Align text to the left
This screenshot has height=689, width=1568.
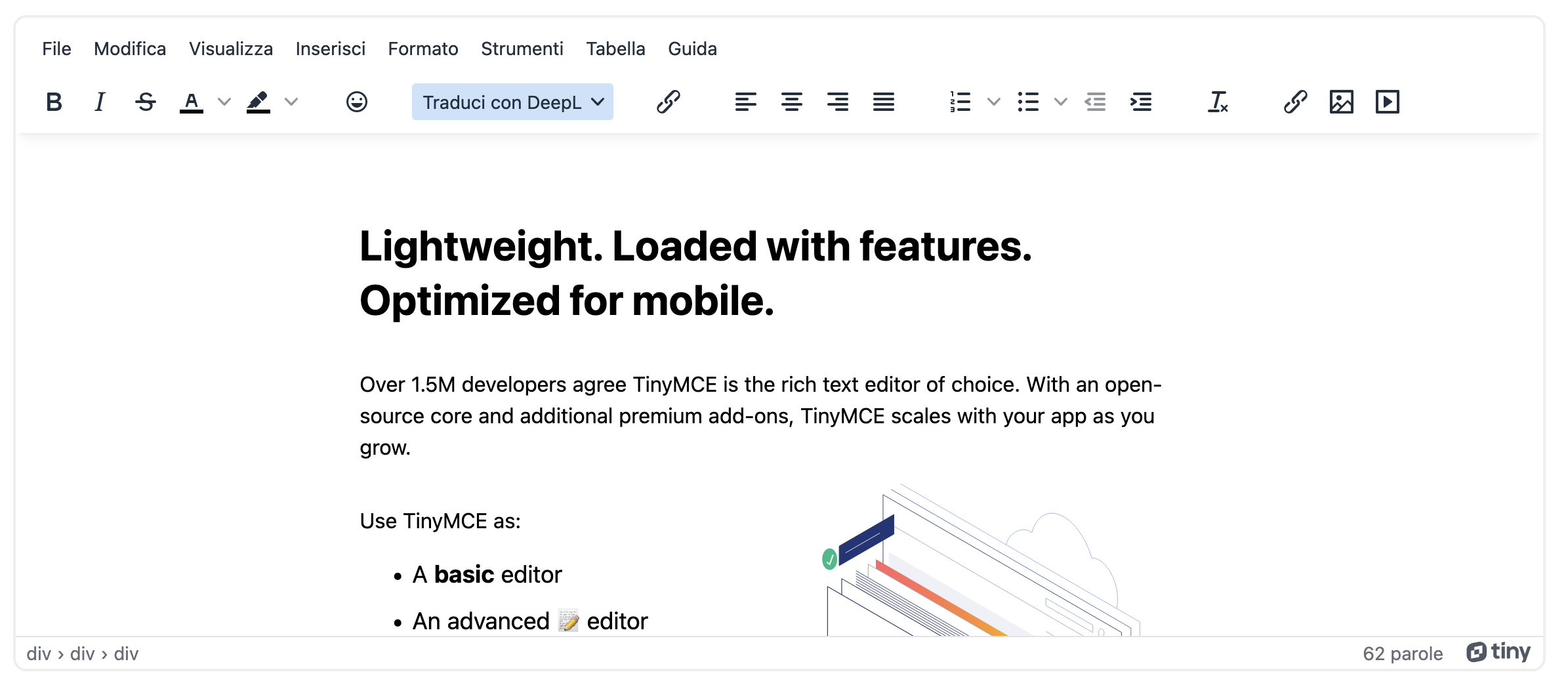(746, 102)
